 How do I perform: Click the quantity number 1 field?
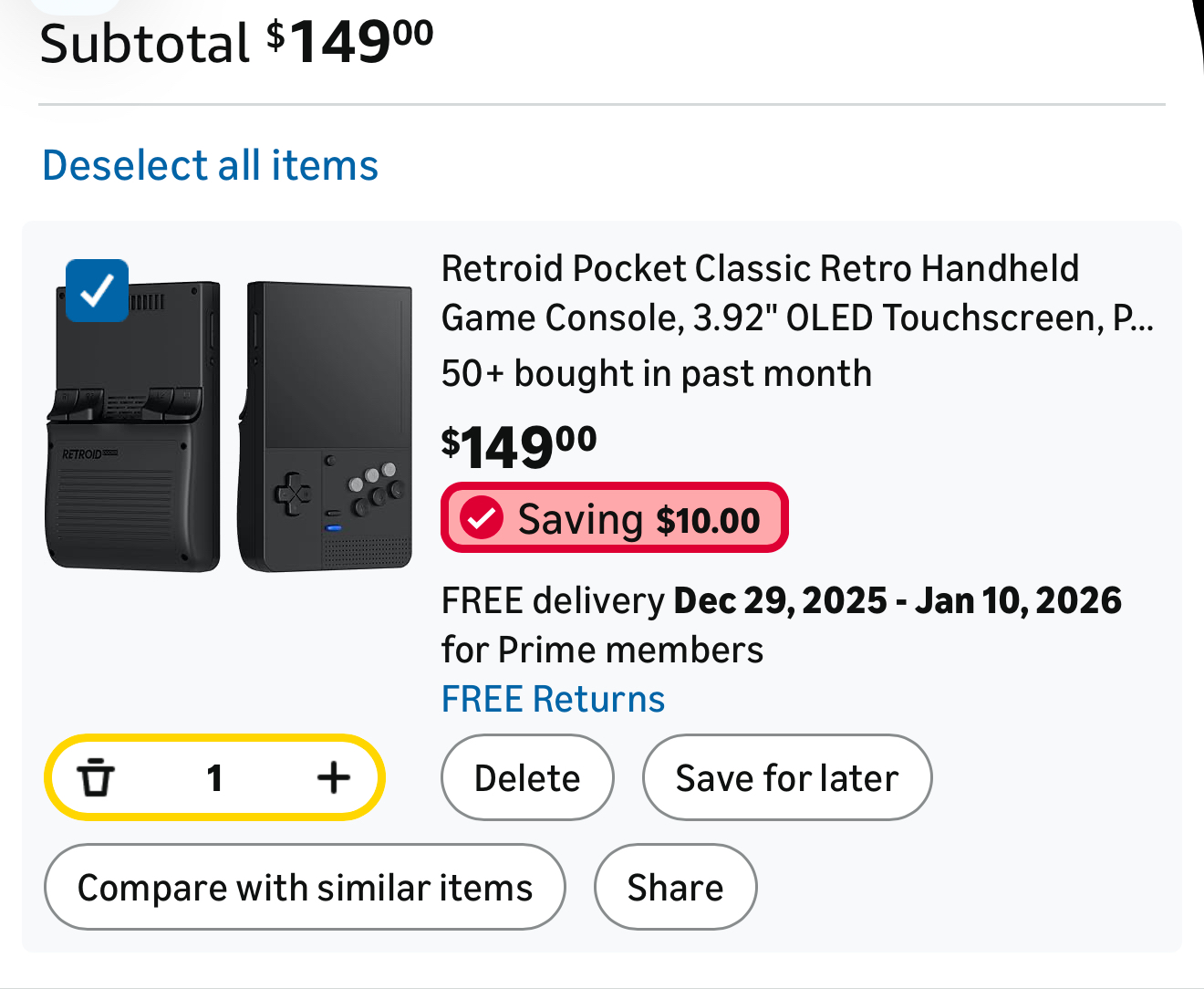point(214,778)
